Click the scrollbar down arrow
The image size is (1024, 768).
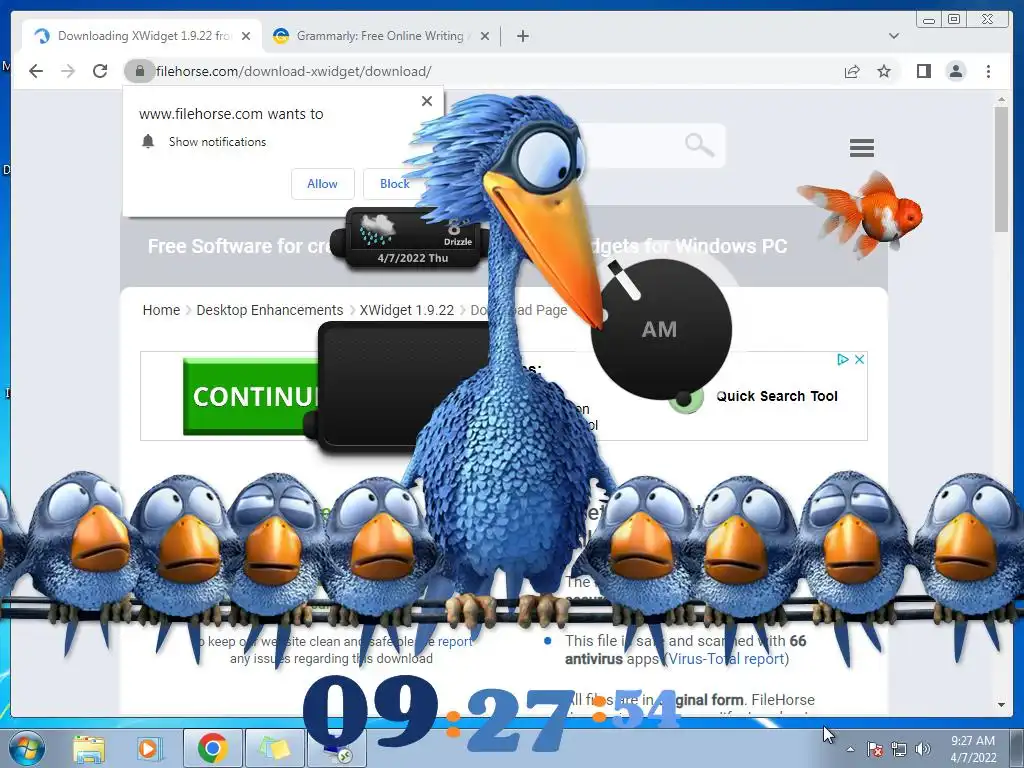coord(1001,705)
